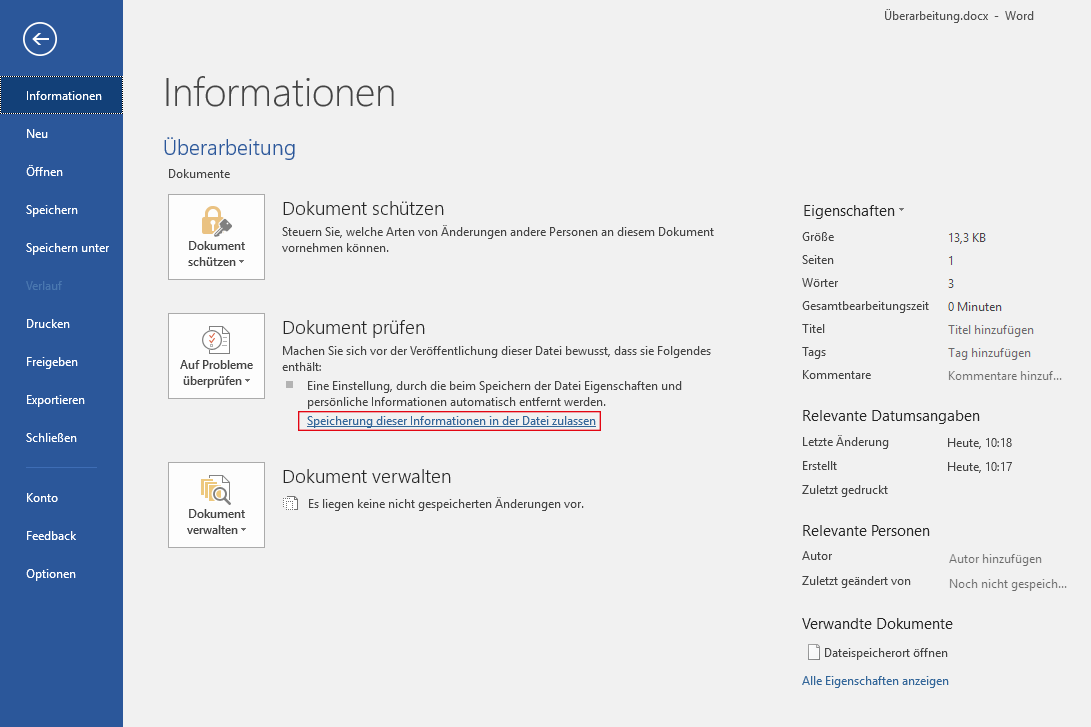
Task: Click the Dokumente path text
Action: [199, 174]
